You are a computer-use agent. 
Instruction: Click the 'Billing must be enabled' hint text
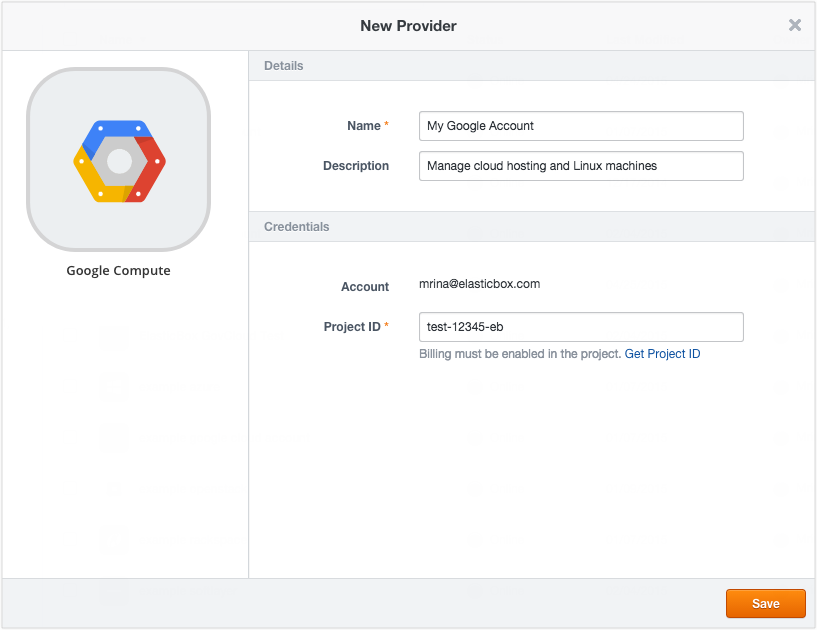(x=520, y=354)
